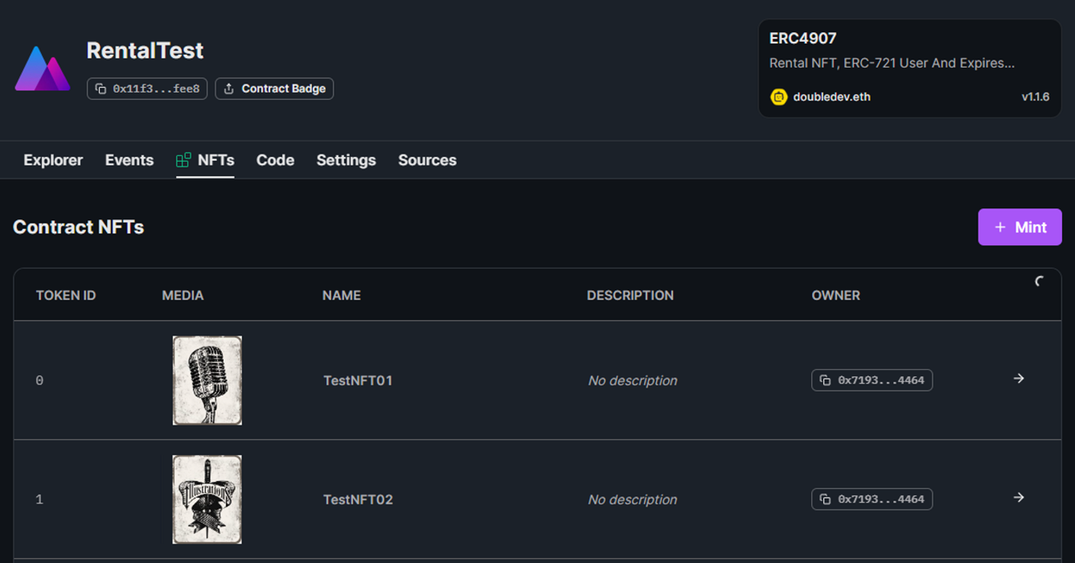Click the microphone thumbnail of TestNFT01
The image size is (1075, 563).
pos(207,380)
